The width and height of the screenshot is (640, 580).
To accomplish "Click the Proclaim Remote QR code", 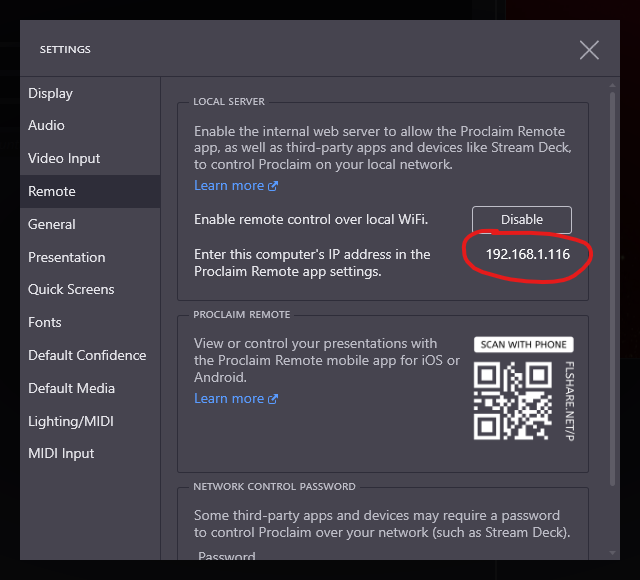I will click(513, 401).
